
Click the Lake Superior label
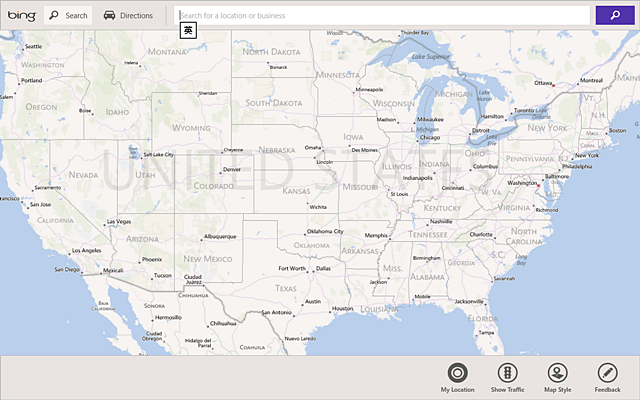pyautogui.click(x=431, y=57)
